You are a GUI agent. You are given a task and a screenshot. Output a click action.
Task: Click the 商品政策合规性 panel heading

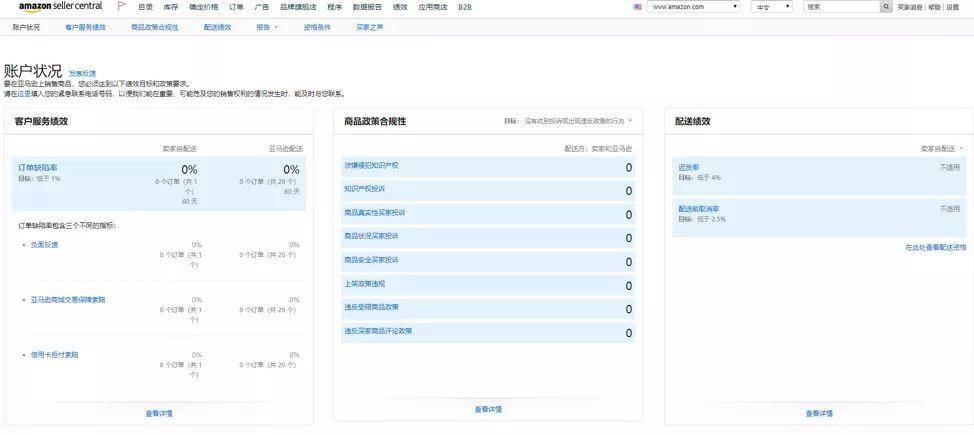tap(375, 121)
